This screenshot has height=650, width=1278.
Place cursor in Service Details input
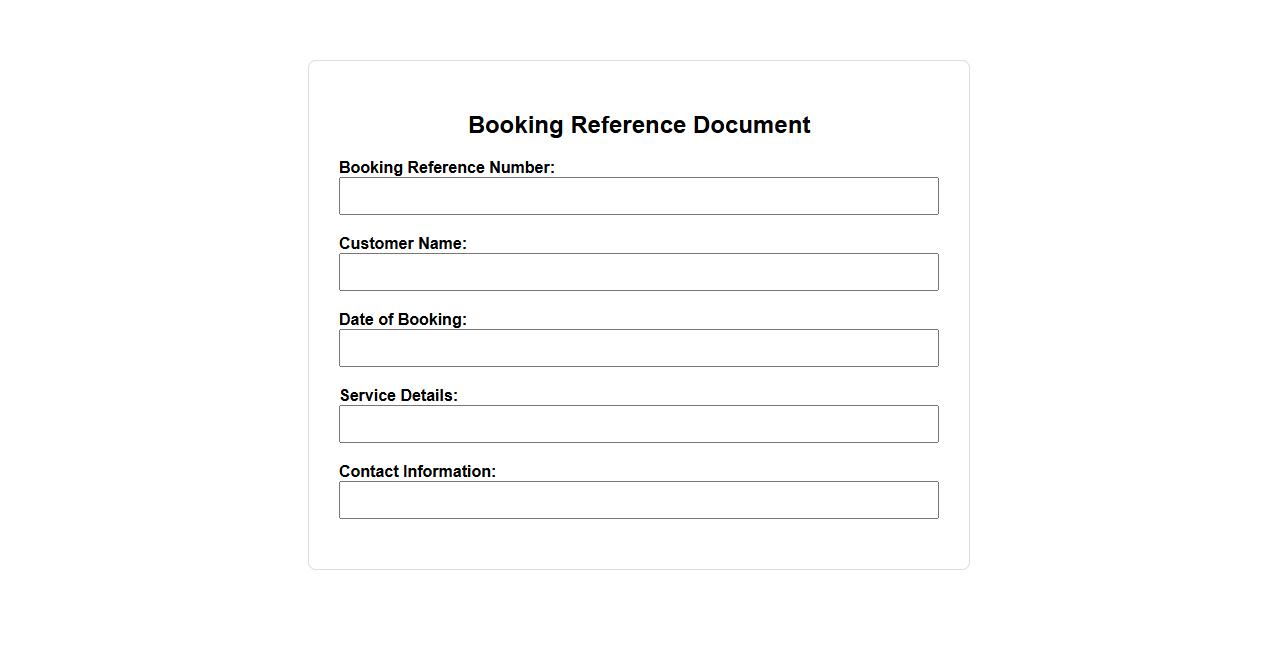[x=638, y=424]
